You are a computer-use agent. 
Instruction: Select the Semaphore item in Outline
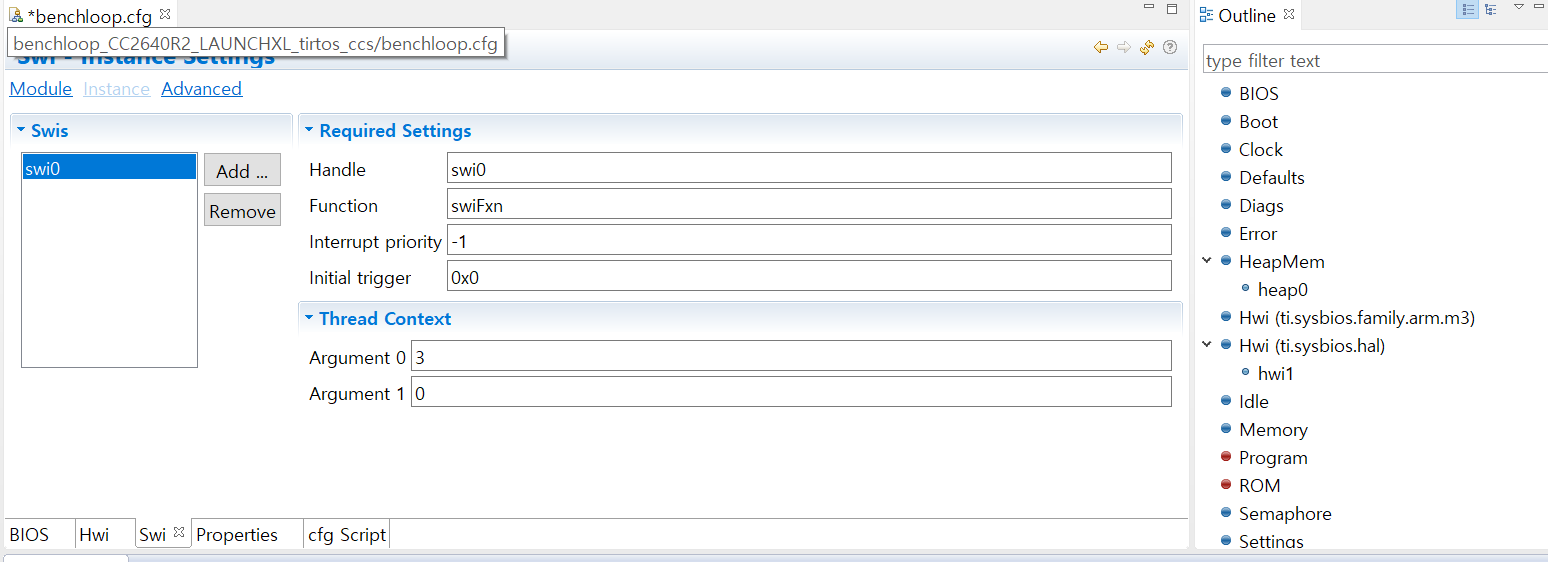[1284, 513]
